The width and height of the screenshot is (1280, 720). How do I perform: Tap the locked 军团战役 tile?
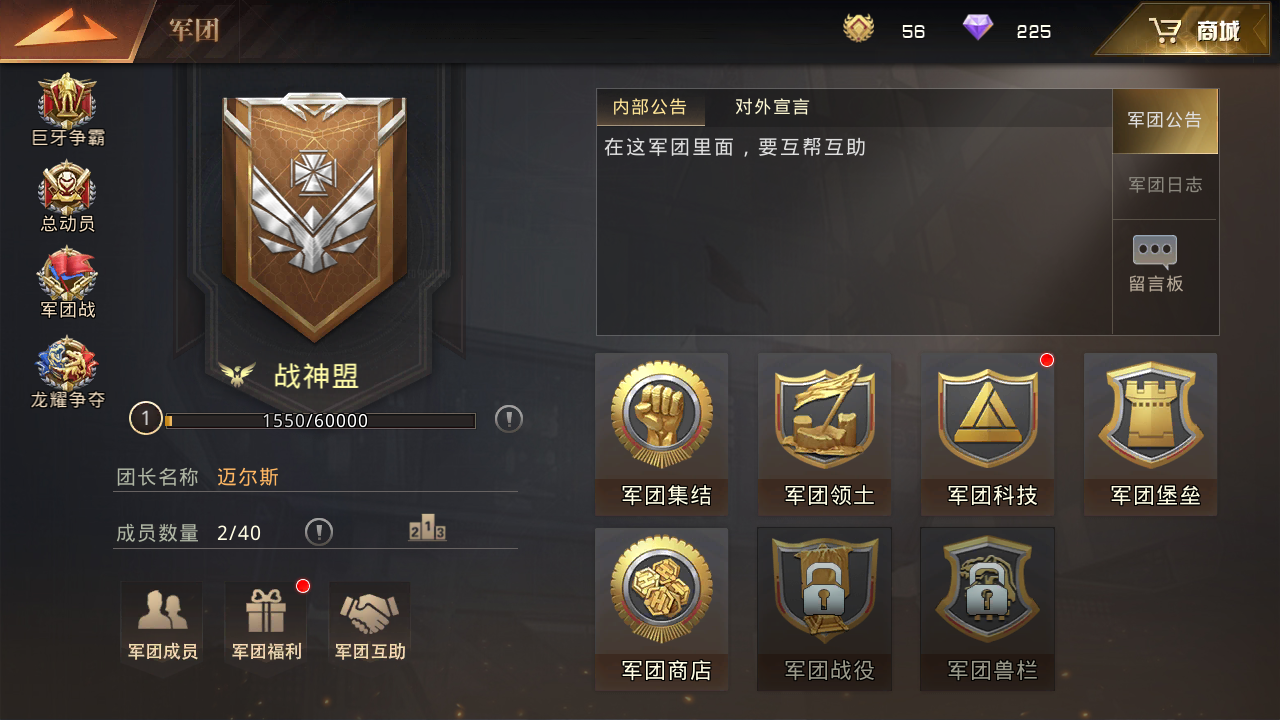click(x=825, y=609)
